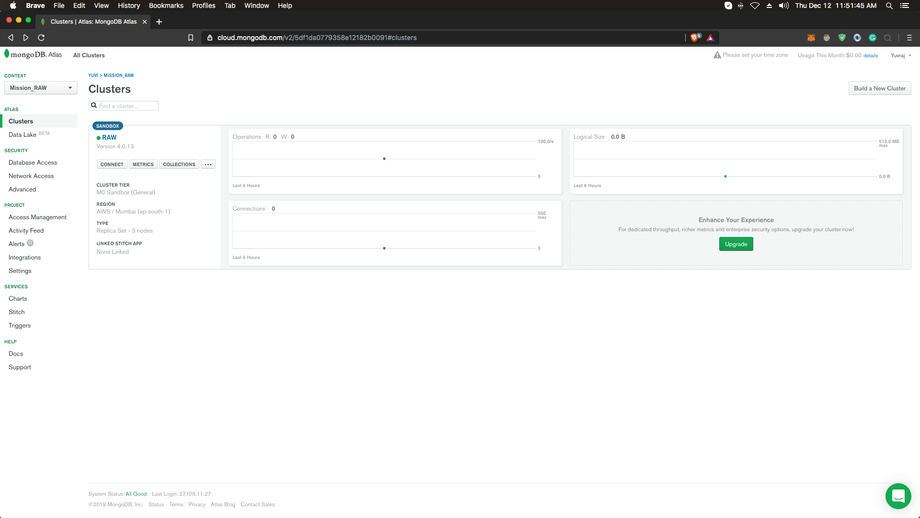Image resolution: width=920 pixels, height=518 pixels.
Task: Click the grayed-out extension icon
Action: click(x=888, y=38)
